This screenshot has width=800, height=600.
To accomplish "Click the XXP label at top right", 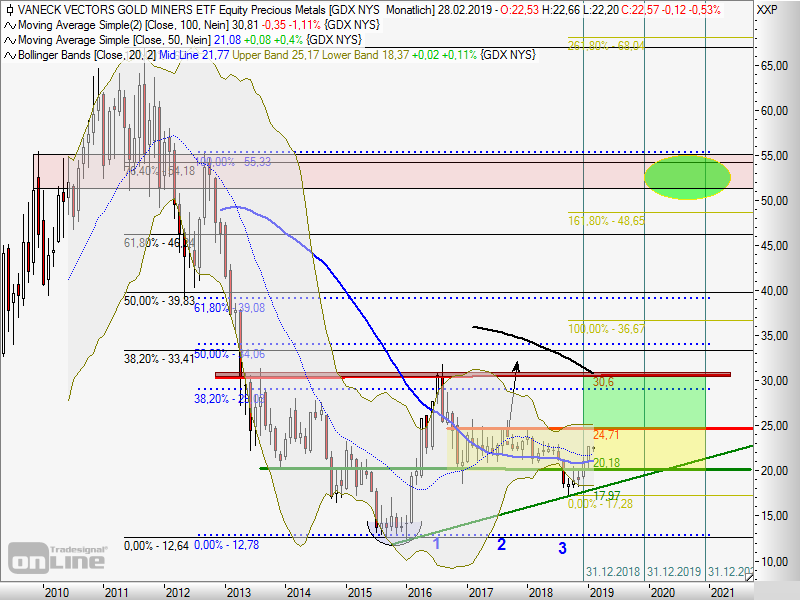I will (767, 10).
